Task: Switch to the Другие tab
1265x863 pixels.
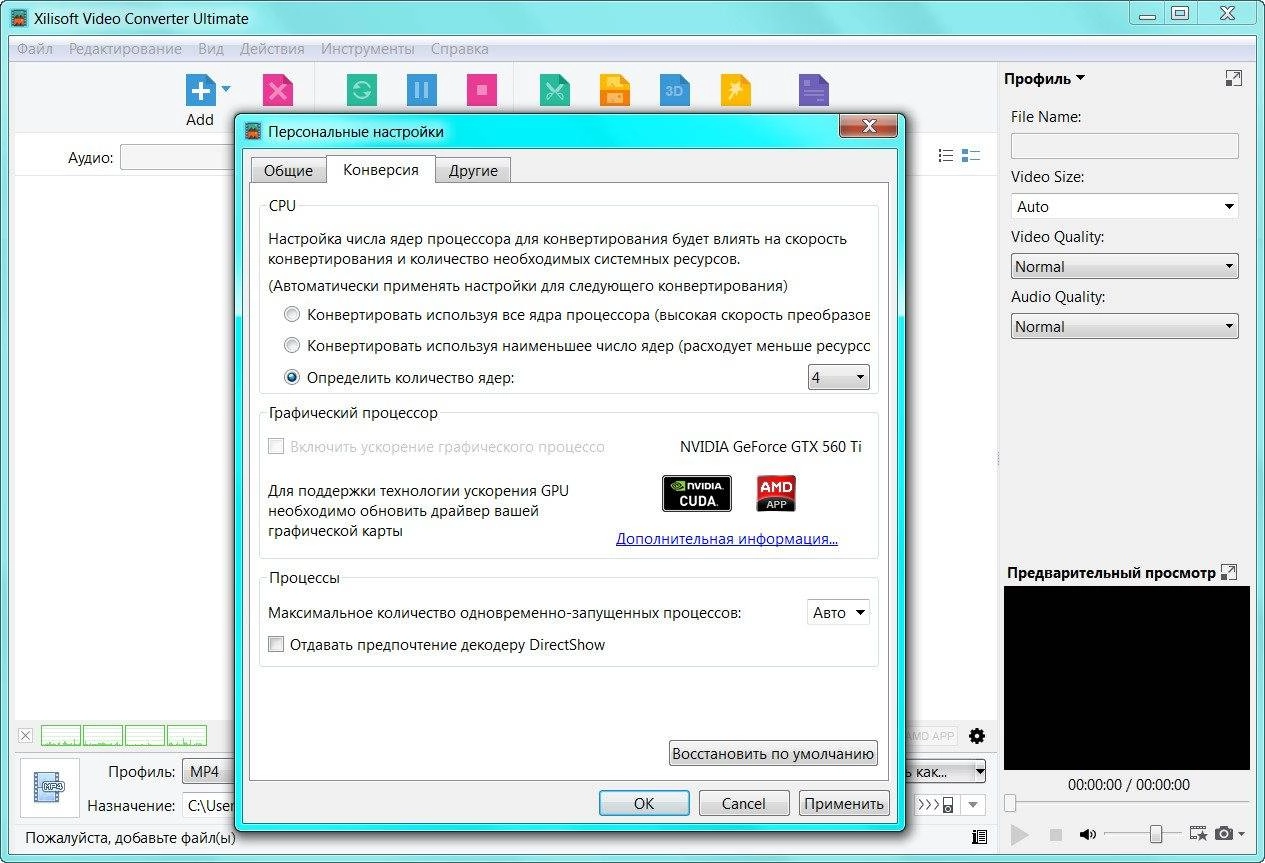Action: [x=474, y=171]
